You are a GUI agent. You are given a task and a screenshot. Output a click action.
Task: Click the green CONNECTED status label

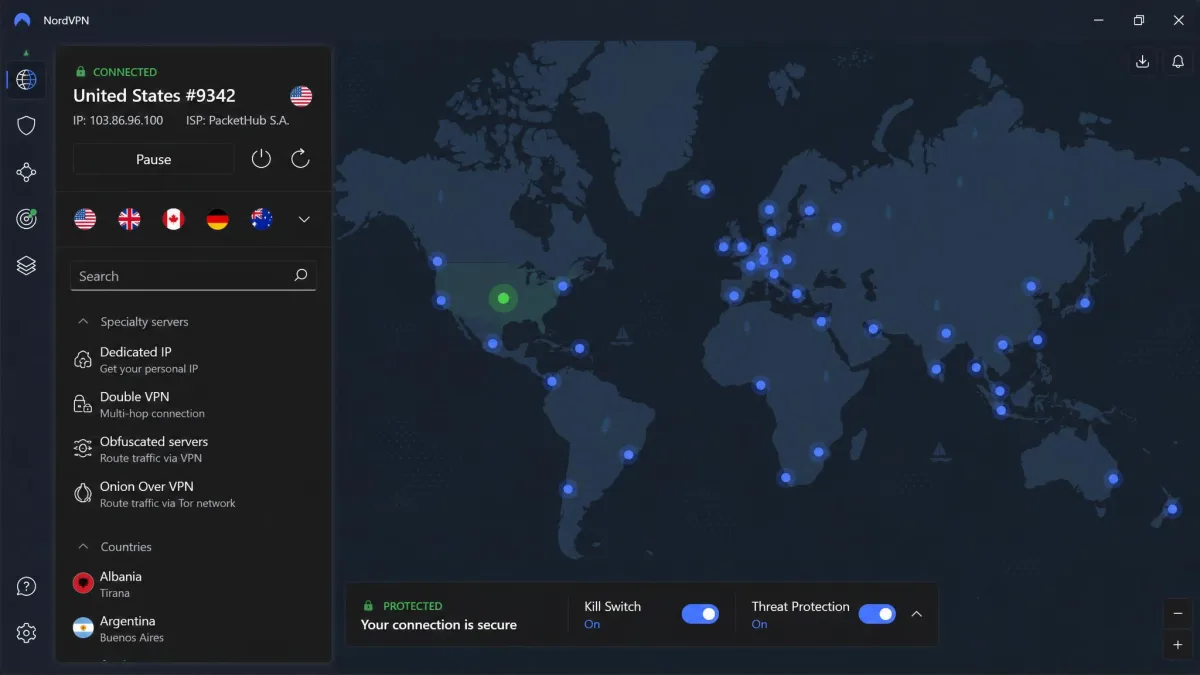click(x=125, y=72)
